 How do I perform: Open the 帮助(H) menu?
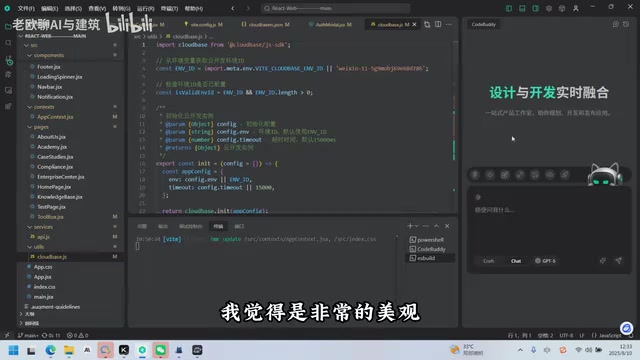click(x=193, y=8)
